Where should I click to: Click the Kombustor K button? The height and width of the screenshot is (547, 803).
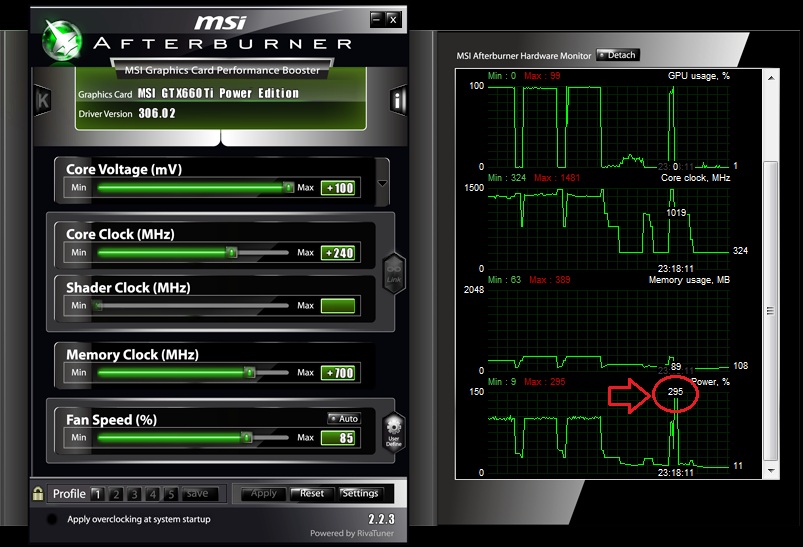pyautogui.click(x=43, y=100)
